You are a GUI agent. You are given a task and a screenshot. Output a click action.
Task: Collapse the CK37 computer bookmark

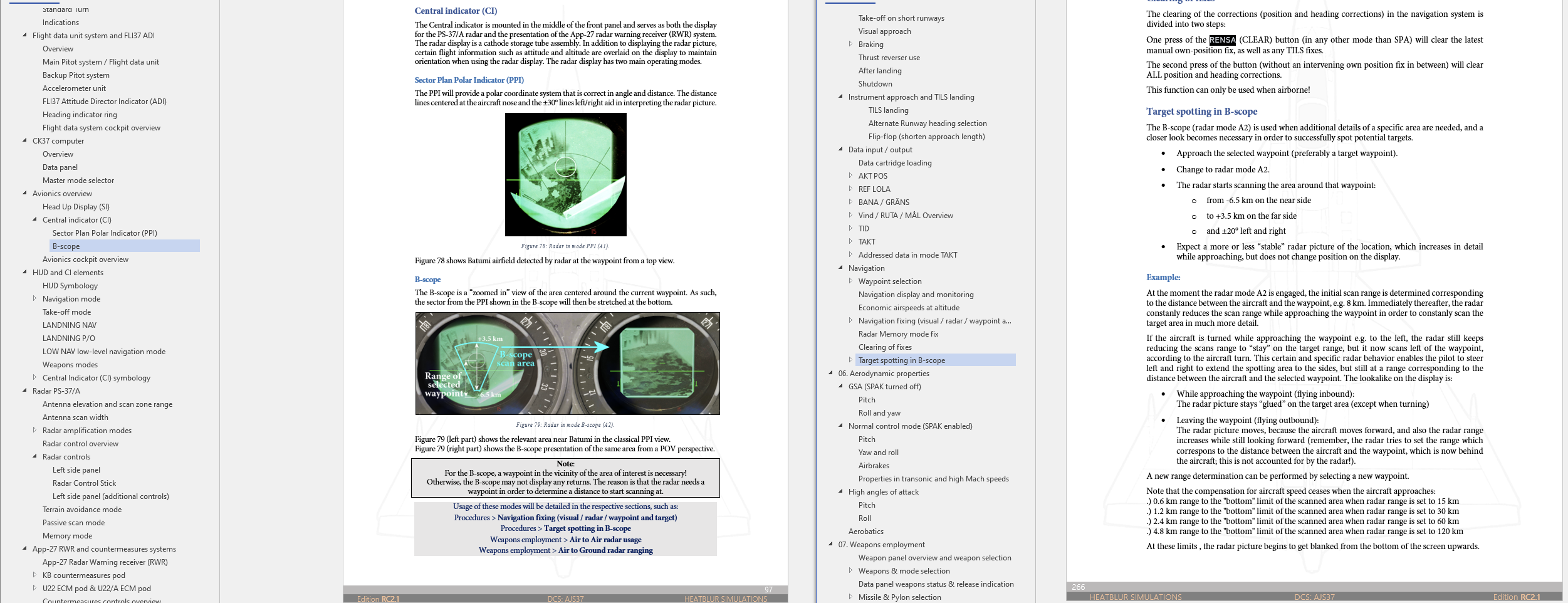point(24,140)
